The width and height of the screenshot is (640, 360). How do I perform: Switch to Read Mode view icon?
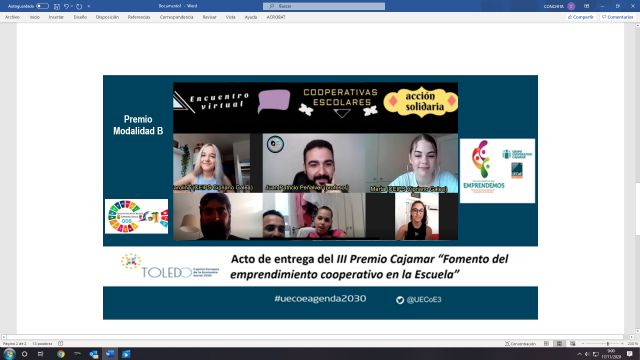pyautogui.click(x=546, y=344)
